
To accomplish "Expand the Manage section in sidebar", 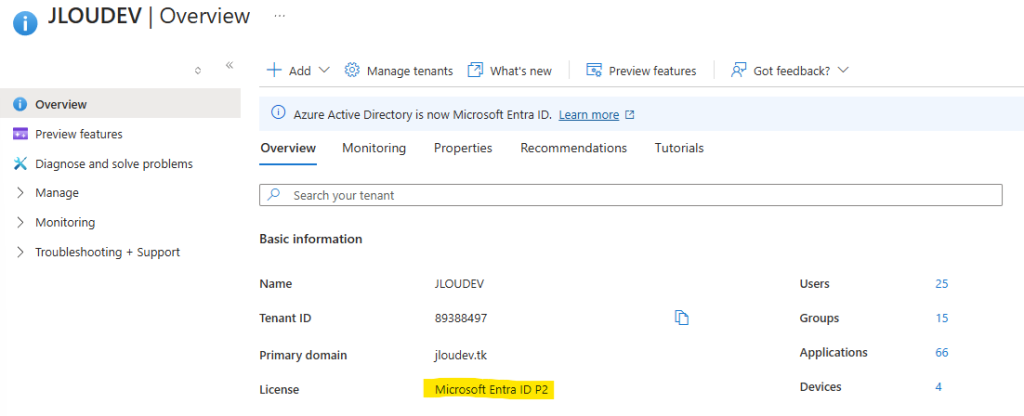I will tap(20, 193).
